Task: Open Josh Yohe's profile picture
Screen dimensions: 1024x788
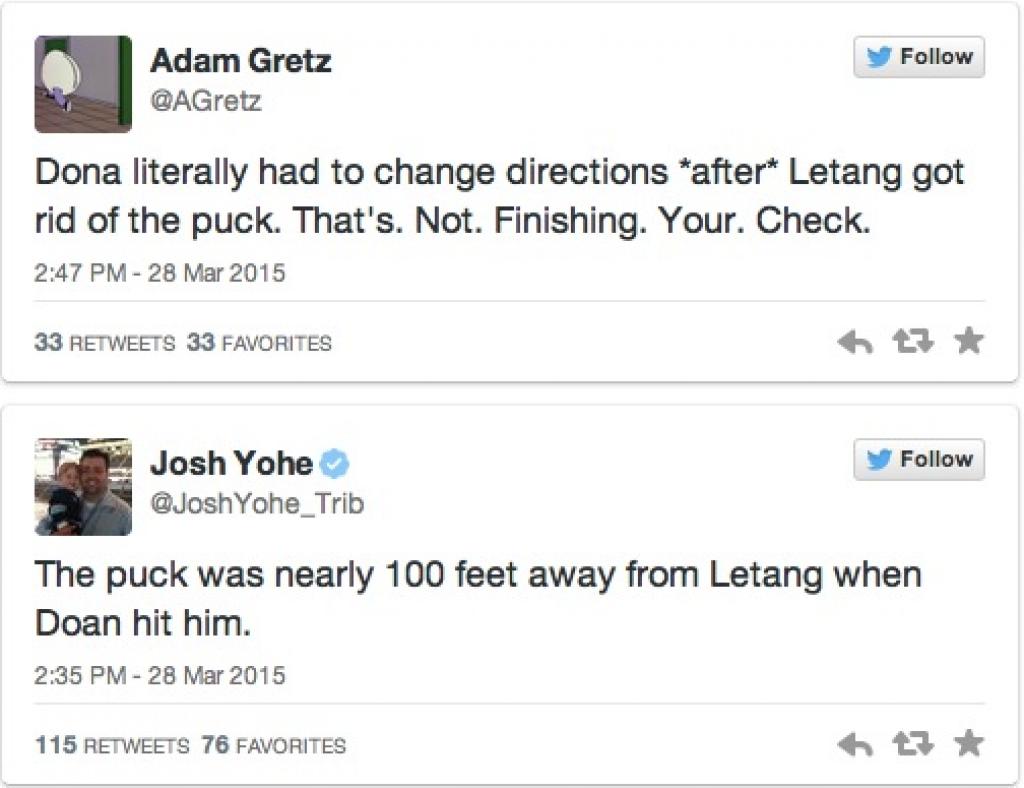Action: click(83, 486)
